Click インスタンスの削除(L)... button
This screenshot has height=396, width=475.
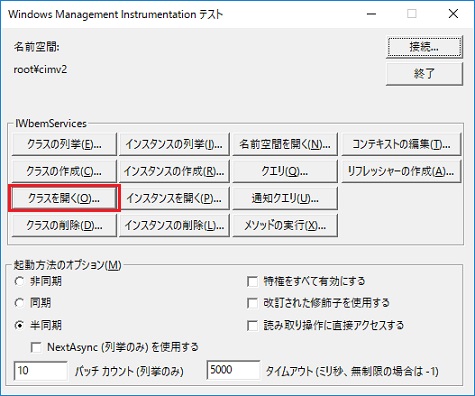click(x=174, y=225)
